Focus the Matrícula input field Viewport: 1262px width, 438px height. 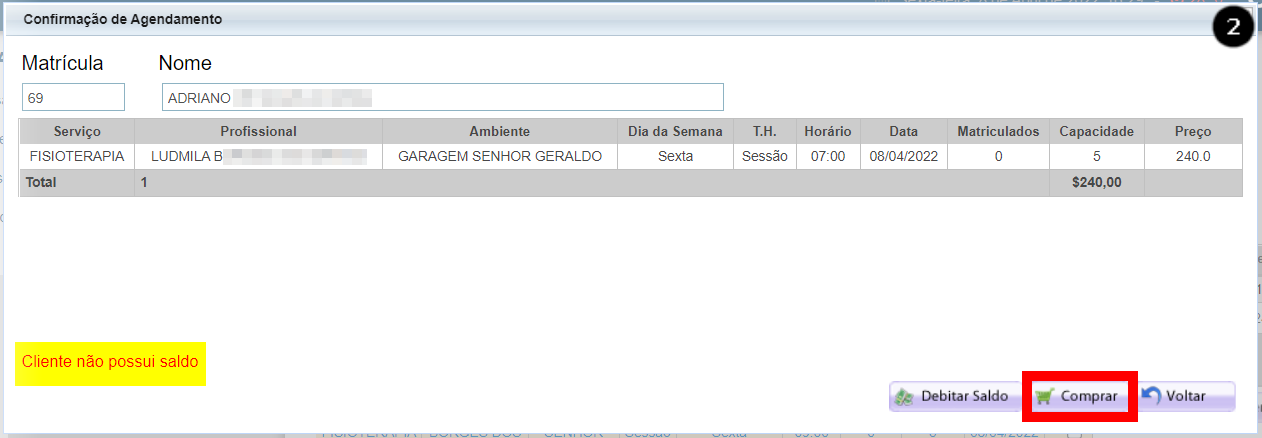(73, 97)
